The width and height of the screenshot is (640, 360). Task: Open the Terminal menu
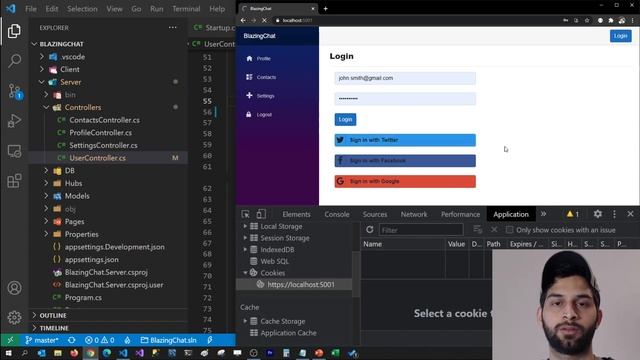click(x=186, y=9)
